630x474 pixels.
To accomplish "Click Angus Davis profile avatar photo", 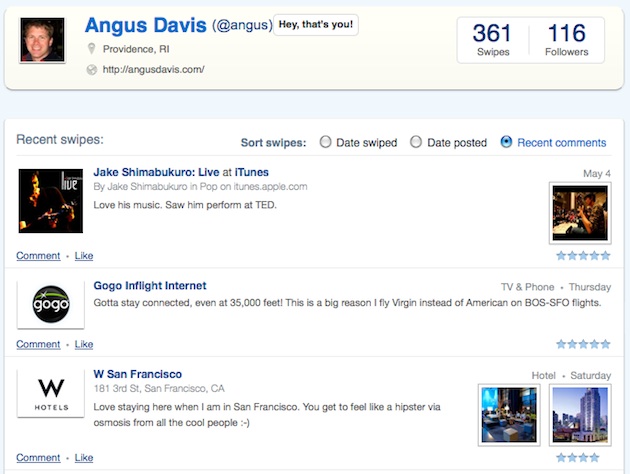I will click(42, 40).
